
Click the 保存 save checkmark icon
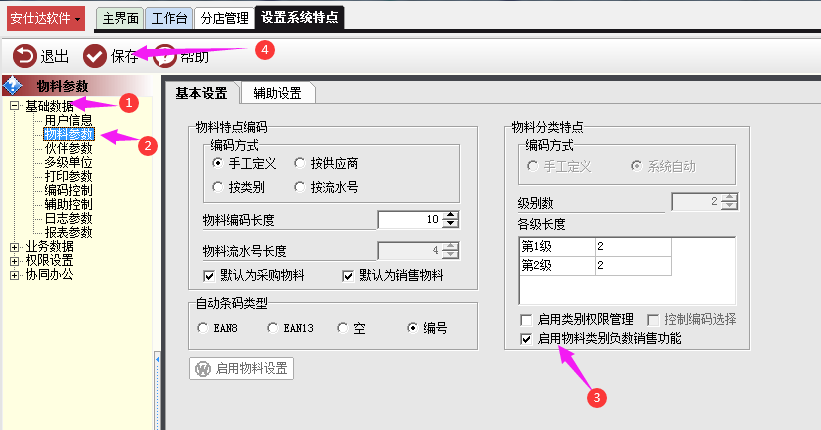pos(95,56)
